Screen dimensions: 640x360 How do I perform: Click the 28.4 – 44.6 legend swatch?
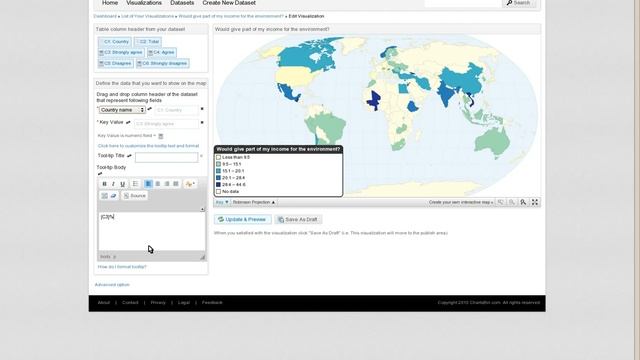(x=218, y=184)
